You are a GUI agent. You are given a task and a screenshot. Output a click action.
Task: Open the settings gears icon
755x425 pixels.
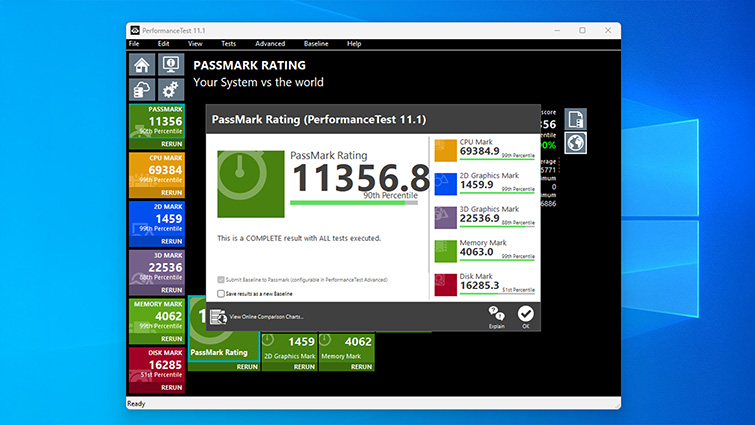click(x=171, y=90)
